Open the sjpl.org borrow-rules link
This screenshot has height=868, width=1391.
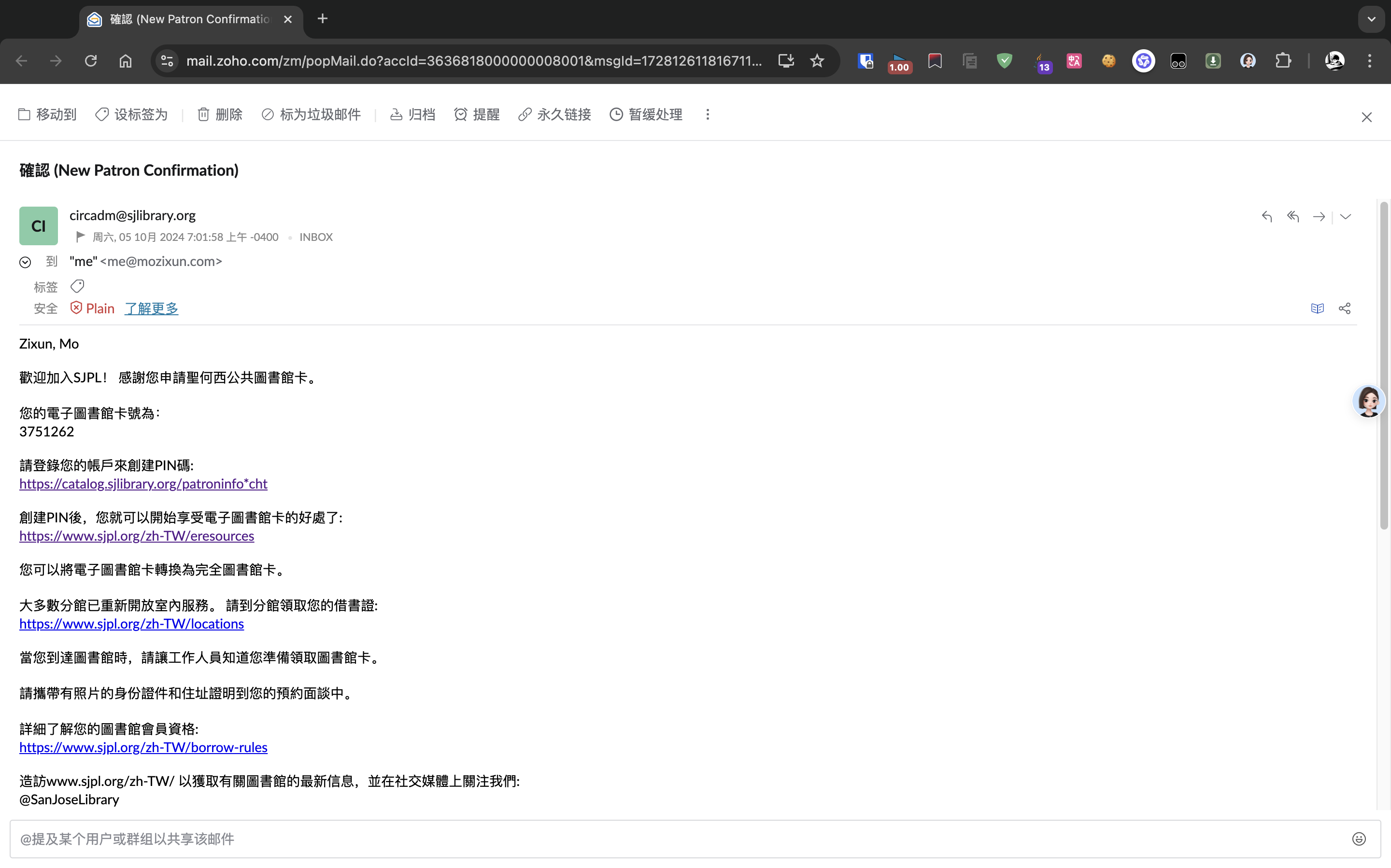click(x=143, y=747)
